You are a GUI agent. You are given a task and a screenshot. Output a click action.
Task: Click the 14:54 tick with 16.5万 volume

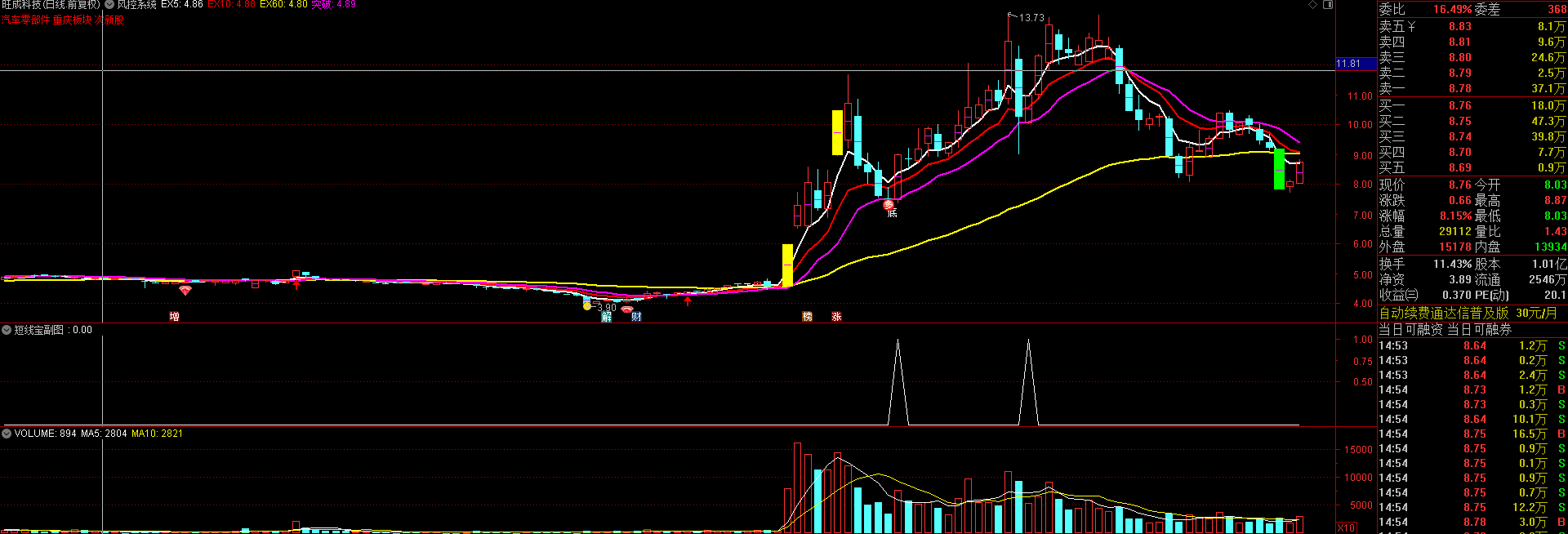[x=1472, y=434]
